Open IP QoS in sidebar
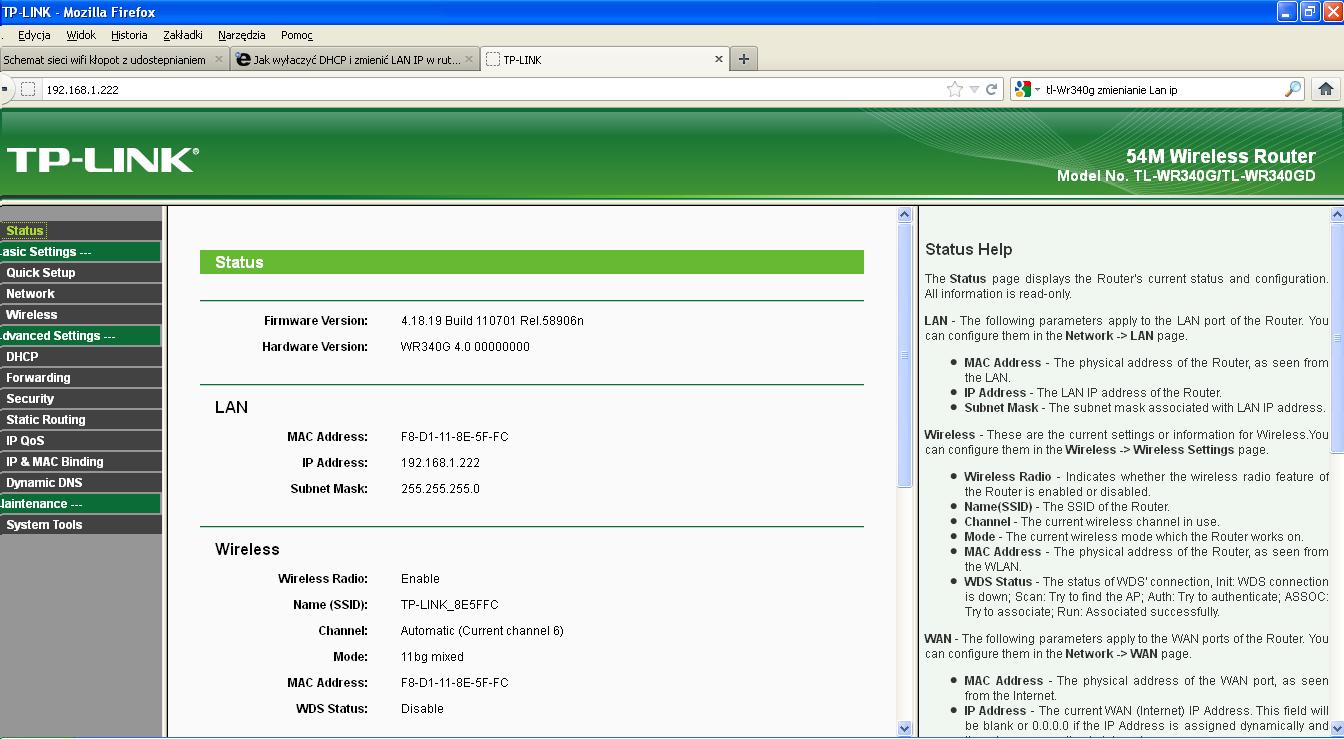Viewport: 1344px width, 739px height. tap(25, 440)
